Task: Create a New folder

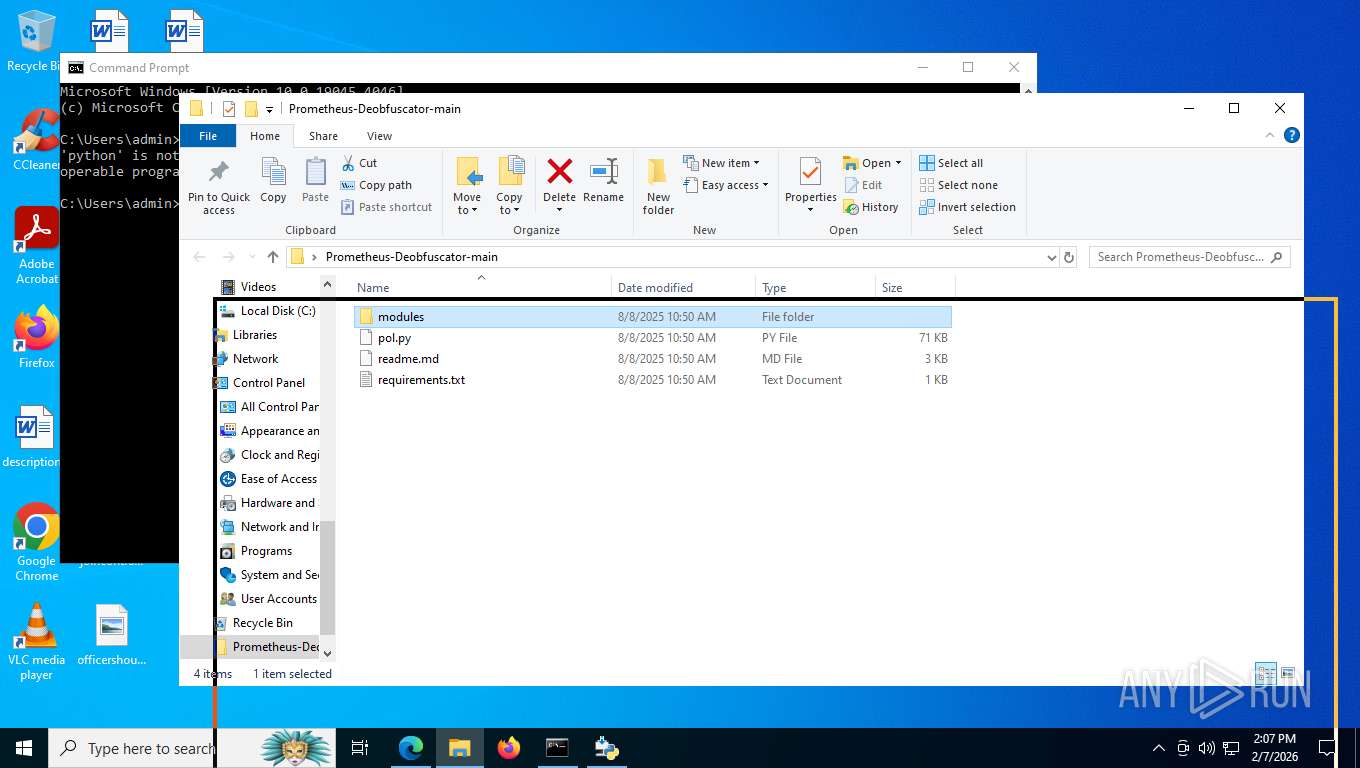Action: pyautogui.click(x=658, y=186)
